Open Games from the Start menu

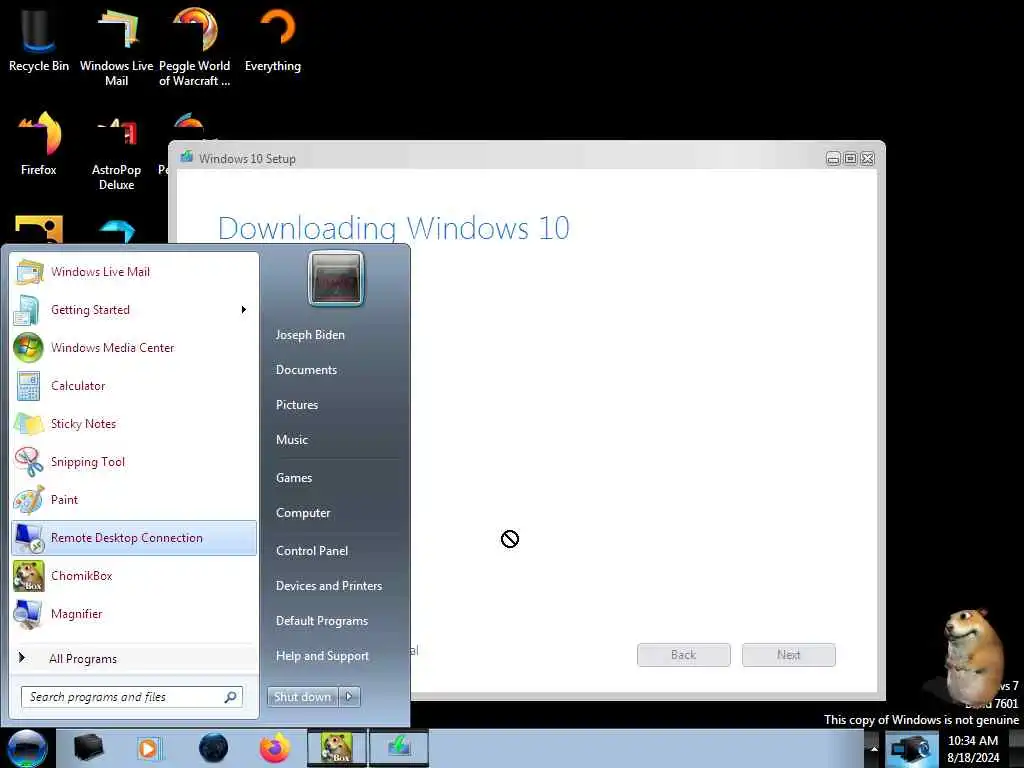point(294,477)
